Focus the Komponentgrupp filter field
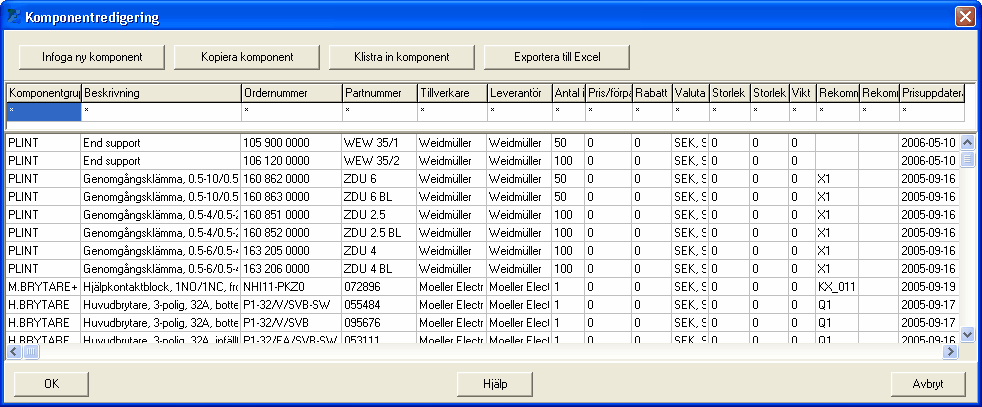 pyautogui.click(x=44, y=111)
